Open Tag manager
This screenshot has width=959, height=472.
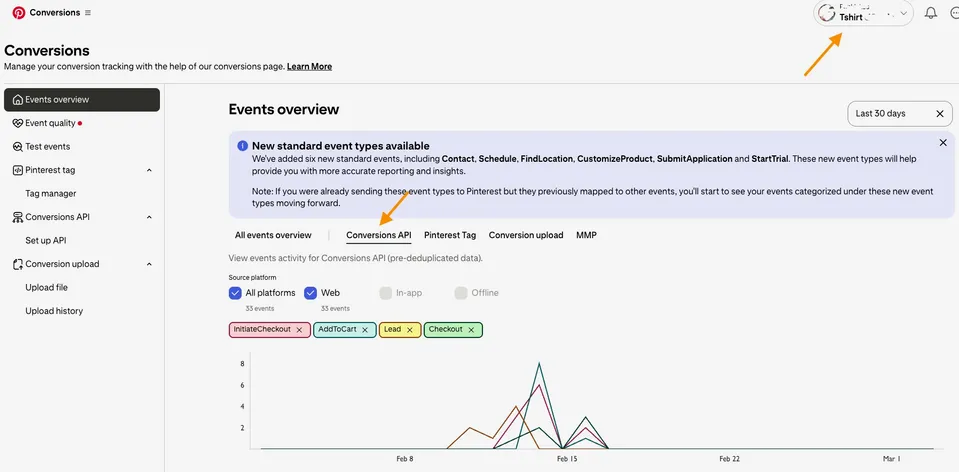pos(51,194)
